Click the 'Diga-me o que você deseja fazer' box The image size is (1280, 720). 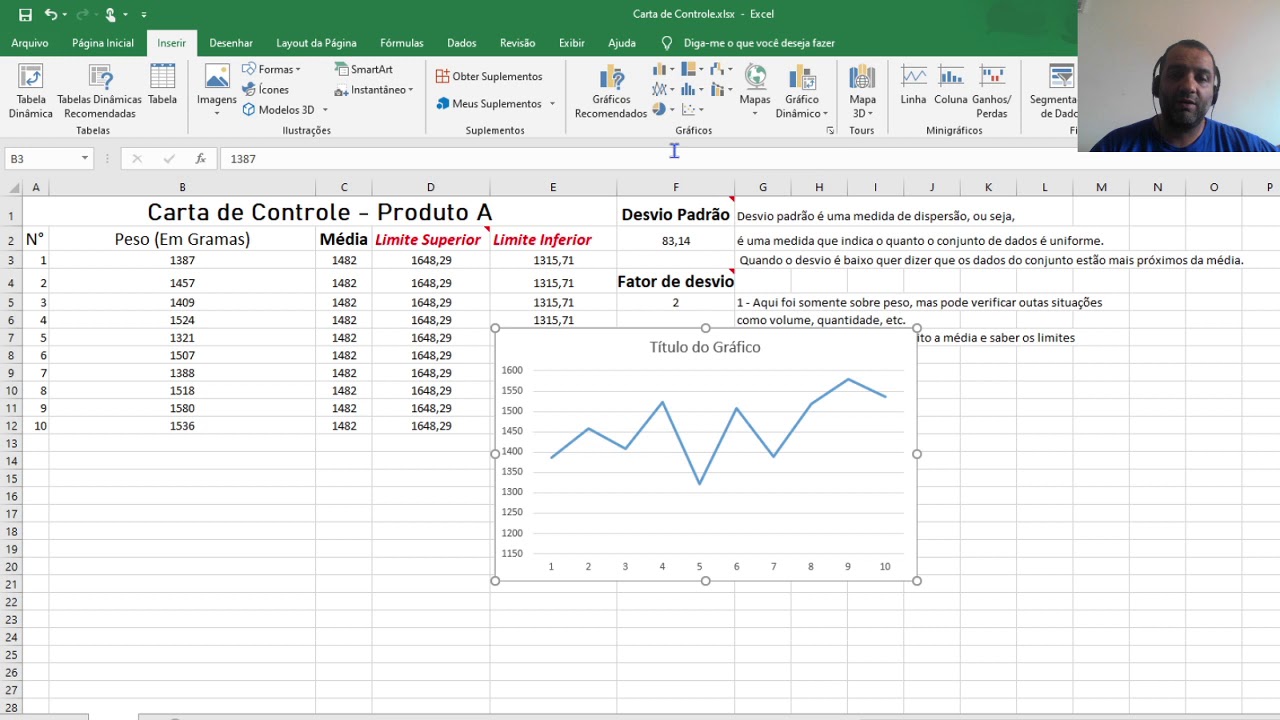pos(759,43)
